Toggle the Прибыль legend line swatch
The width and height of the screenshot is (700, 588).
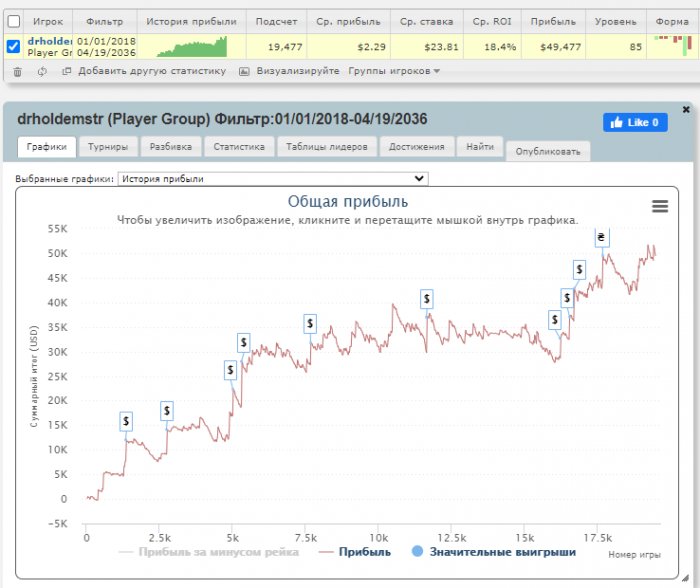324,551
